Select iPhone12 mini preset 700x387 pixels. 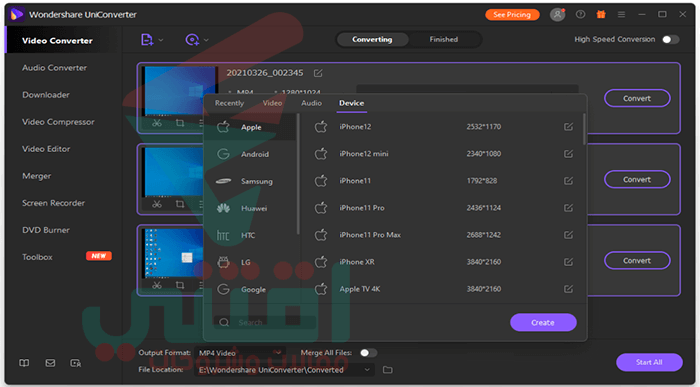442,154
